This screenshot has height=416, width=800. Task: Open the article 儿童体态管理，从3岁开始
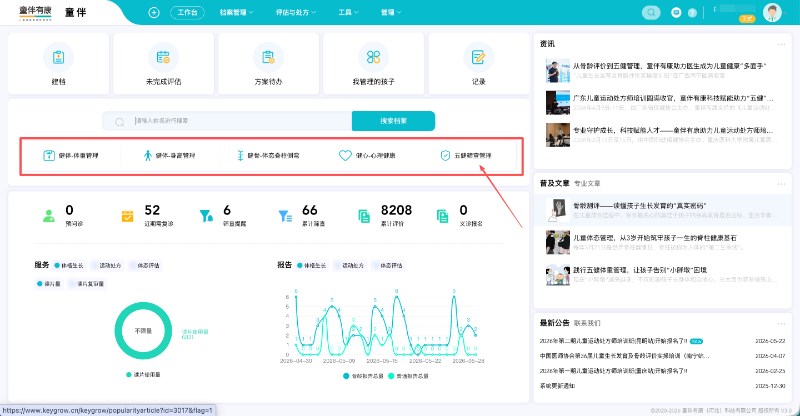(x=655, y=238)
